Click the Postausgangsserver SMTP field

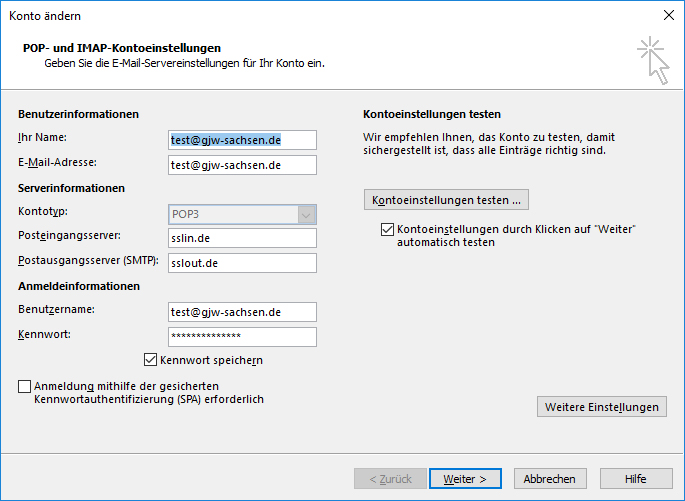pyautogui.click(x=242, y=263)
